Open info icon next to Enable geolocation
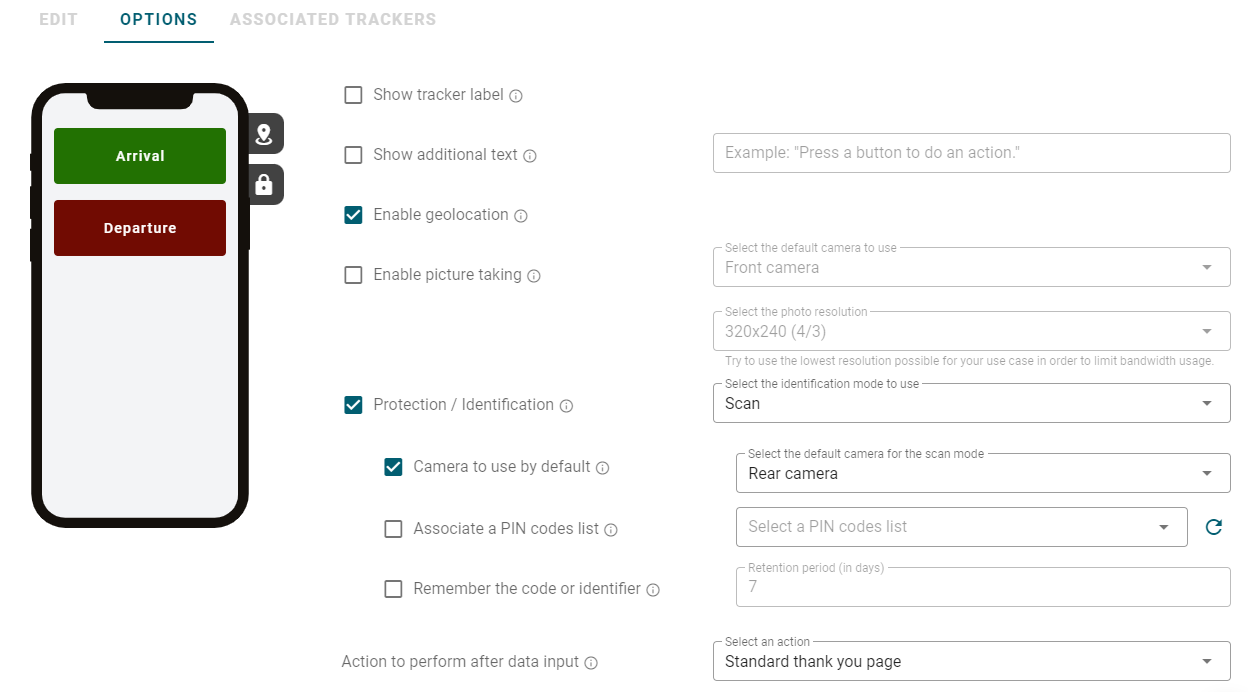 click(x=521, y=216)
